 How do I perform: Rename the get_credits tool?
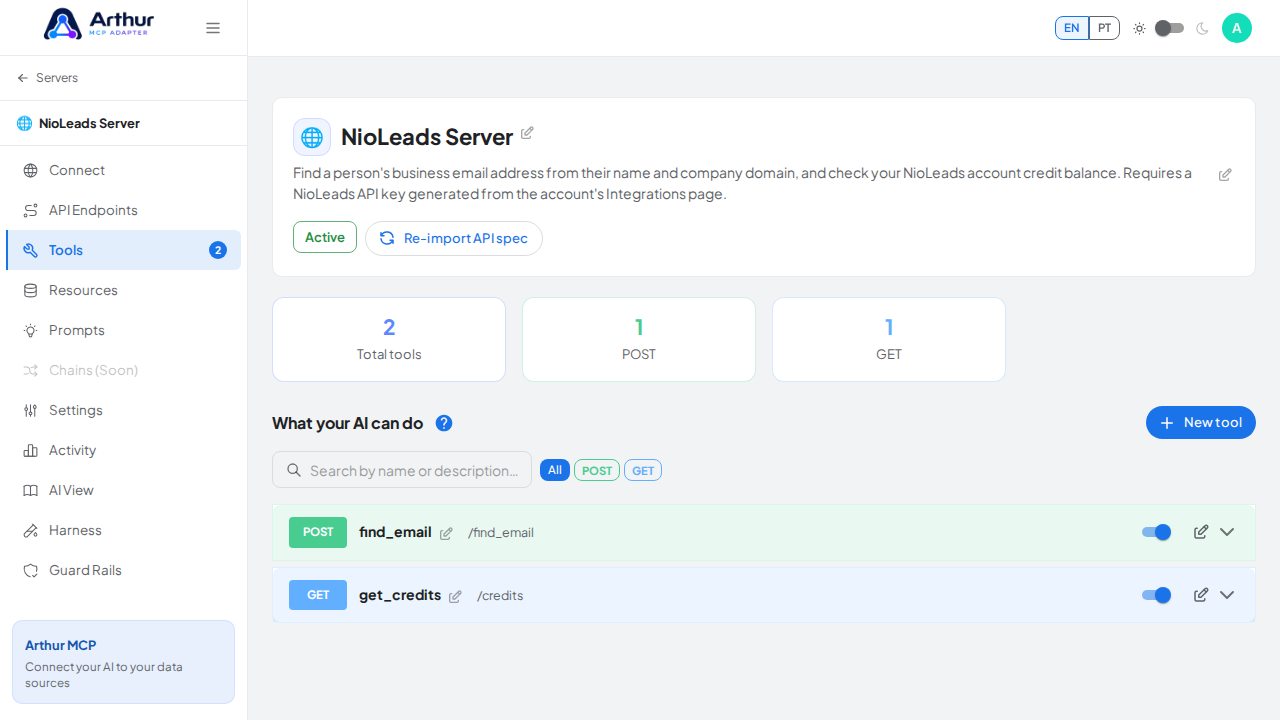(455, 597)
